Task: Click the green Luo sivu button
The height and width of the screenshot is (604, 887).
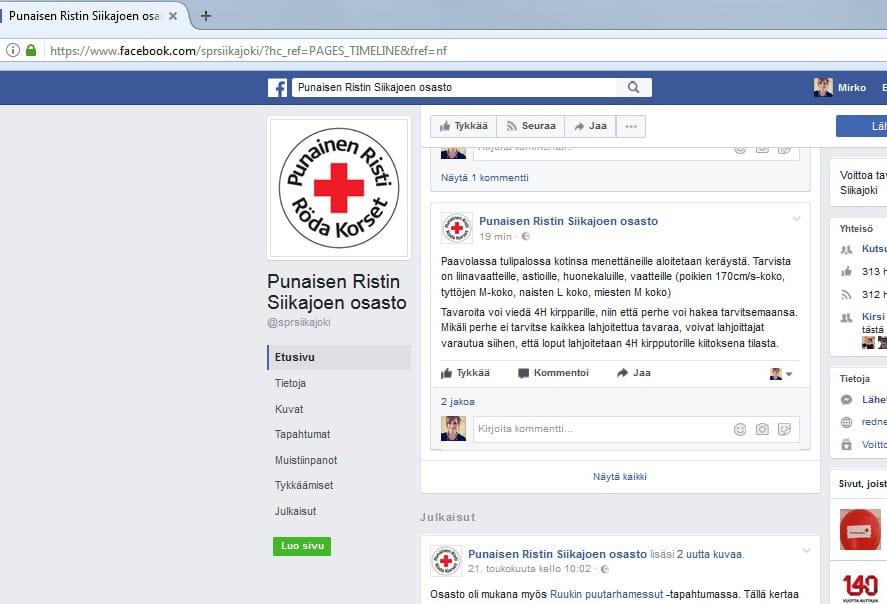Action: (x=302, y=546)
